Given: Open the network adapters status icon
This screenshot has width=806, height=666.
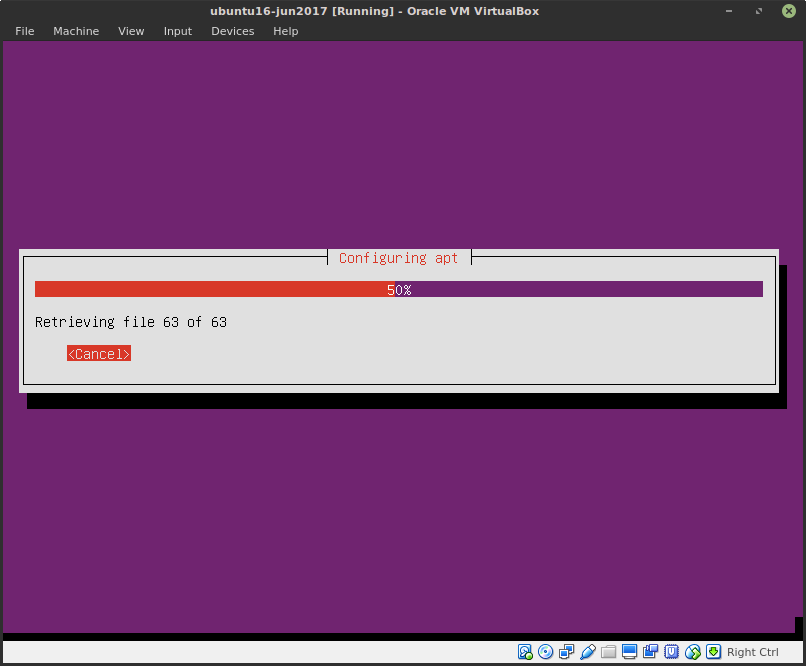Looking at the screenshot, I should tap(567, 651).
